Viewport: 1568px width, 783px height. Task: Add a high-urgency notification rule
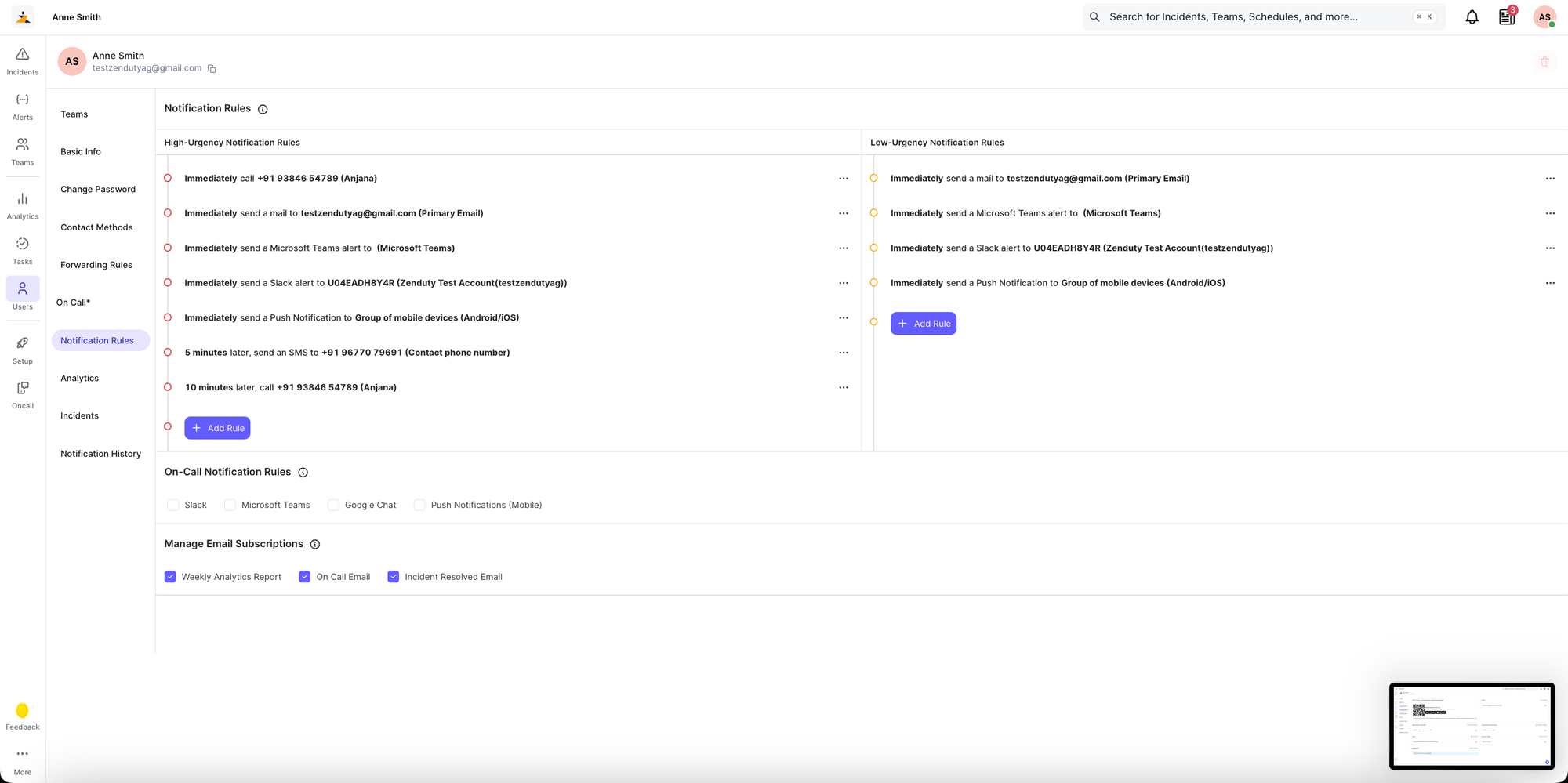tap(217, 428)
